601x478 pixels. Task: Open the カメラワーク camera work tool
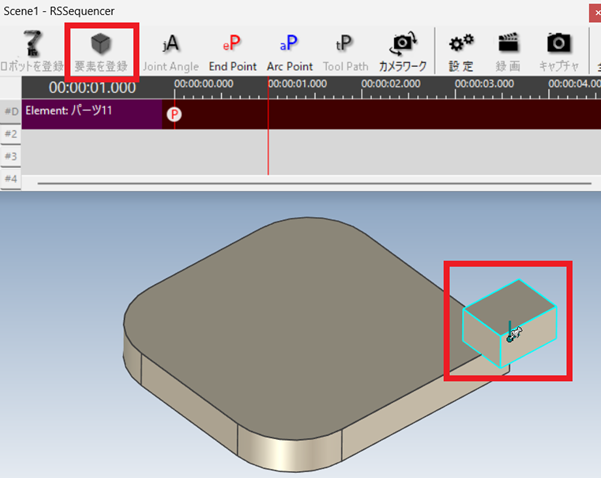[x=403, y=50]
